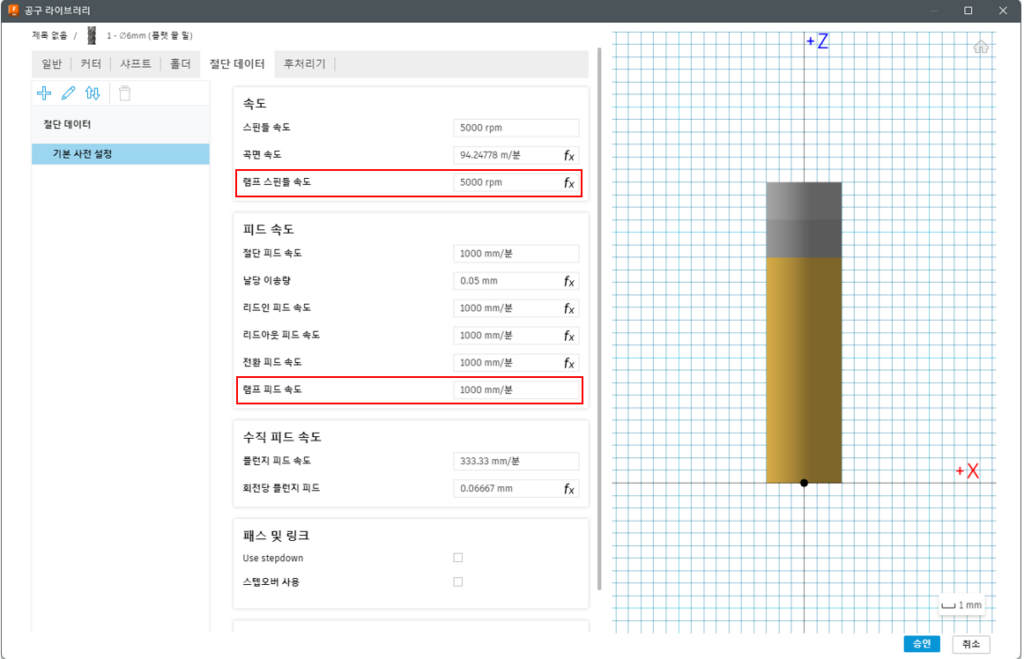Click the +X axis label
The width and height of the screenshot is (1024, 659).
tap(967, 471)
